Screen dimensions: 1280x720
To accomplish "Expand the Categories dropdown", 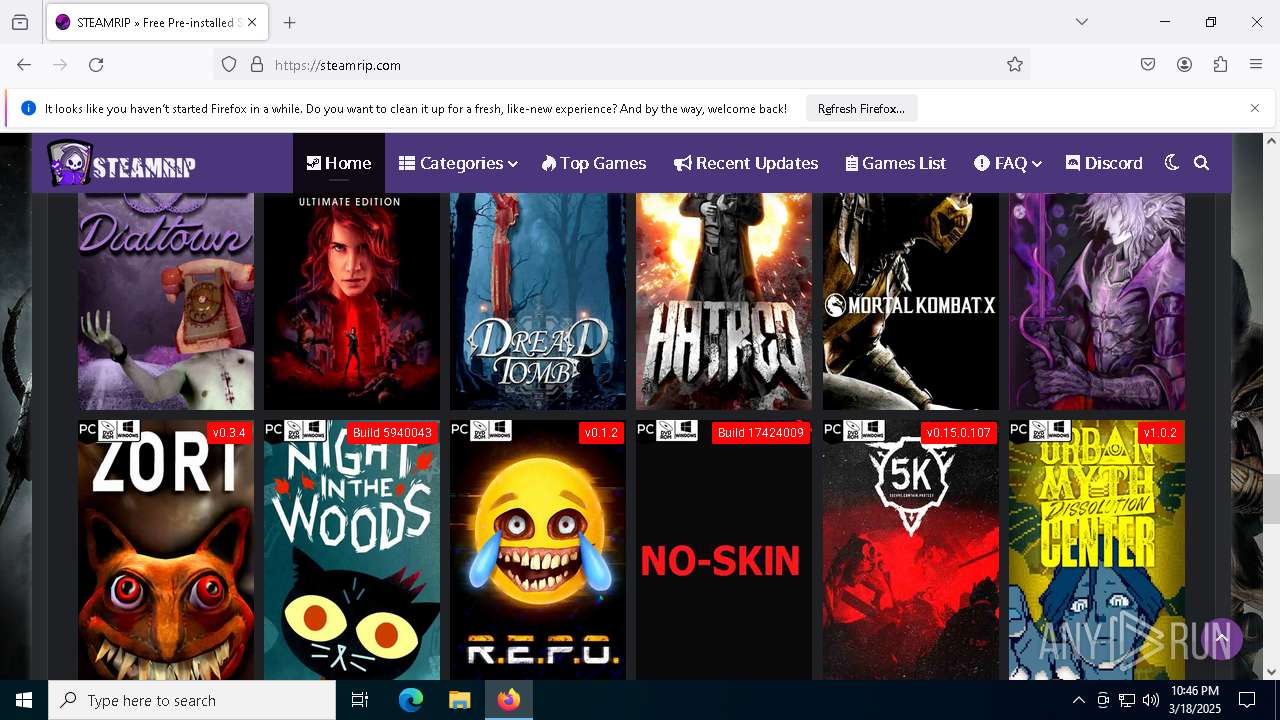I will pos(458,163).
